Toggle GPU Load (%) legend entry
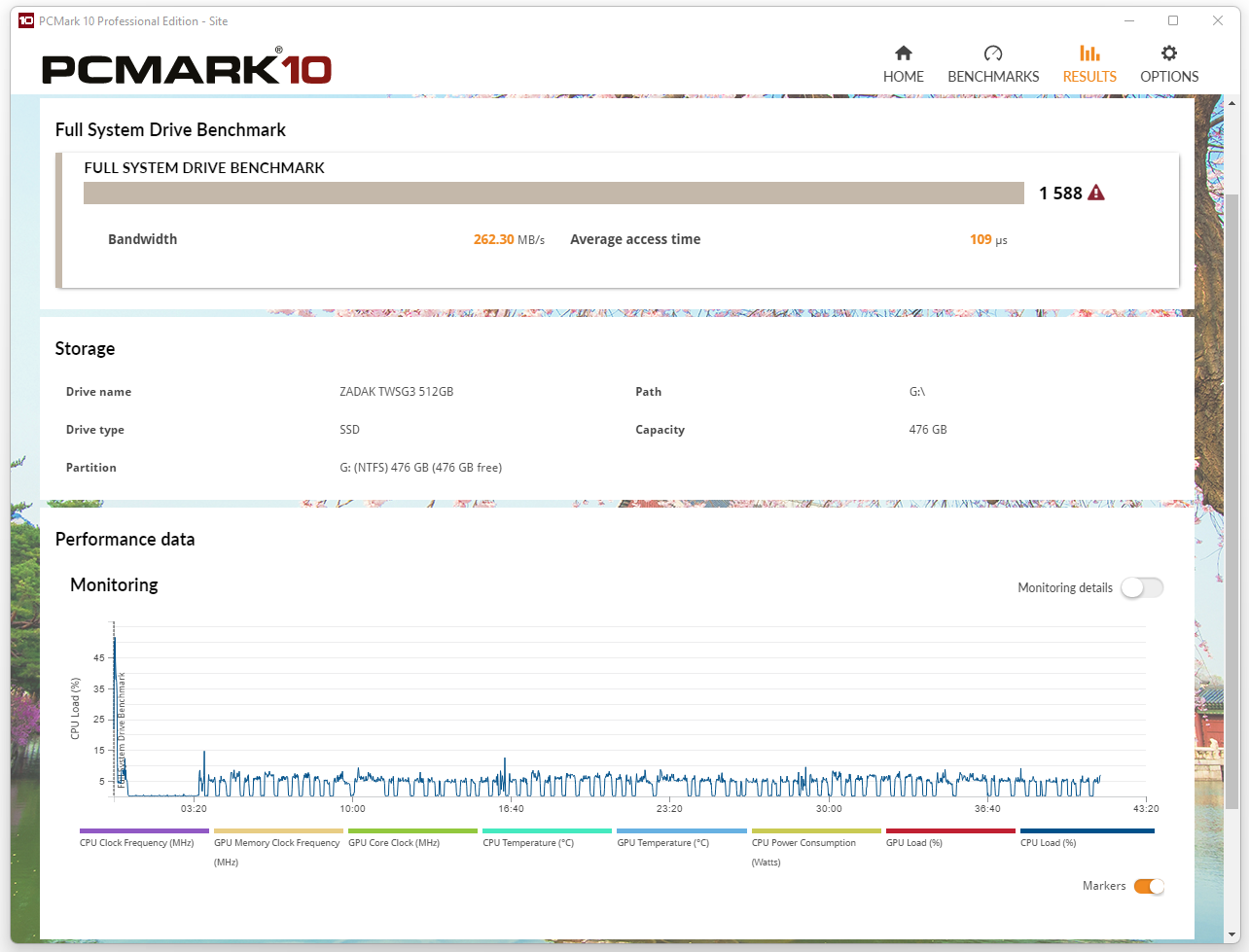Image resolution: width=1249 pixels, height=952 pixels. click(949, 839)
